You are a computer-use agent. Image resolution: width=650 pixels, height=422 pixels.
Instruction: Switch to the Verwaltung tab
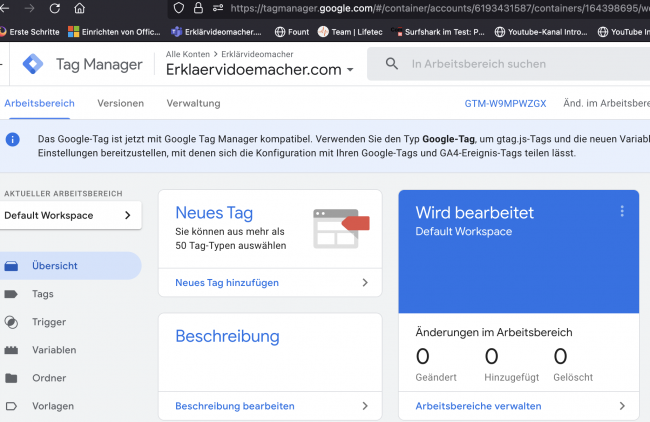point(193,103)
